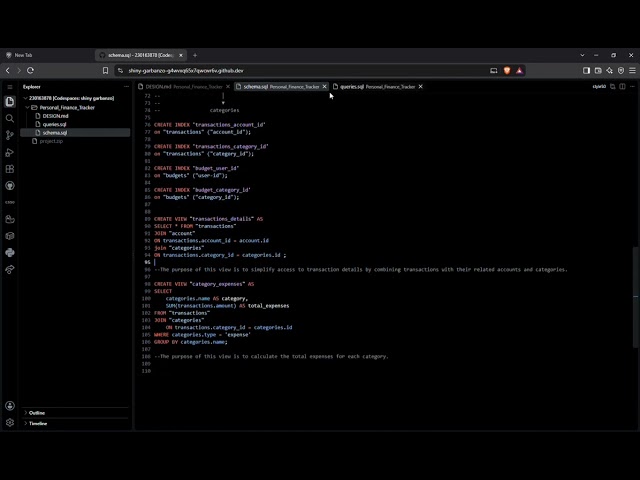Screen dimensions: 640x480
Task: Click browser back arrow
Action: [8, 71]
